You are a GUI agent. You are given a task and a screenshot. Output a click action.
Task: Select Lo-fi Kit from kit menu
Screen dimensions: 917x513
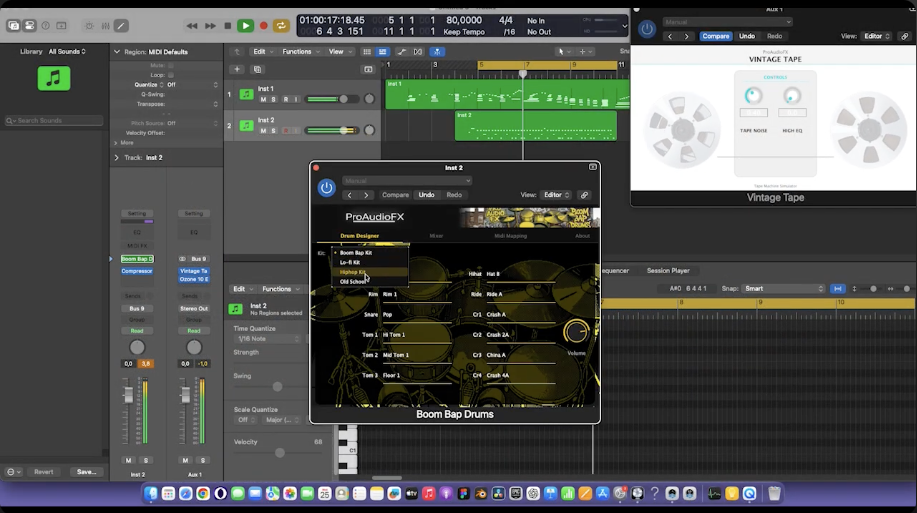(350, 263)
